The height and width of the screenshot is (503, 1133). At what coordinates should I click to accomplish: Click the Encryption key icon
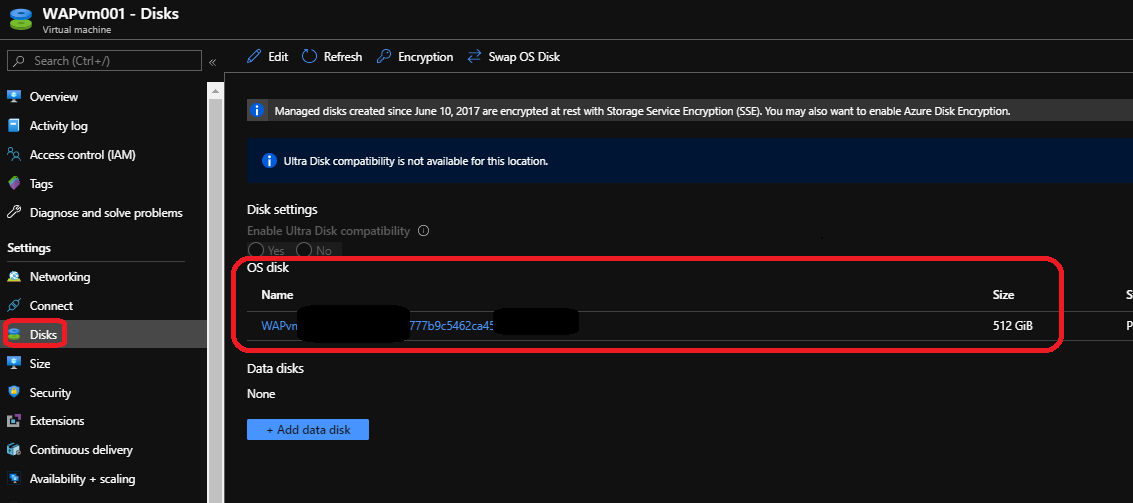click(x=384, y=56)
